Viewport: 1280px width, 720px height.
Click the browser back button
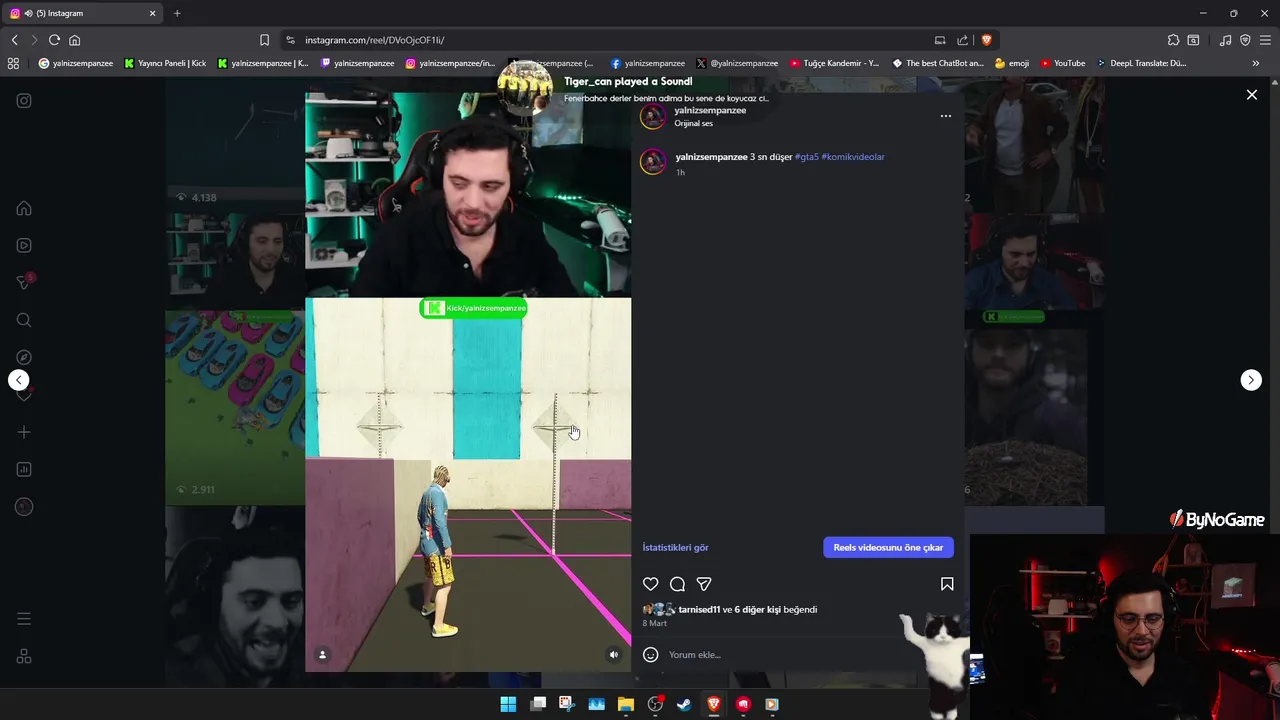[14, 40]
